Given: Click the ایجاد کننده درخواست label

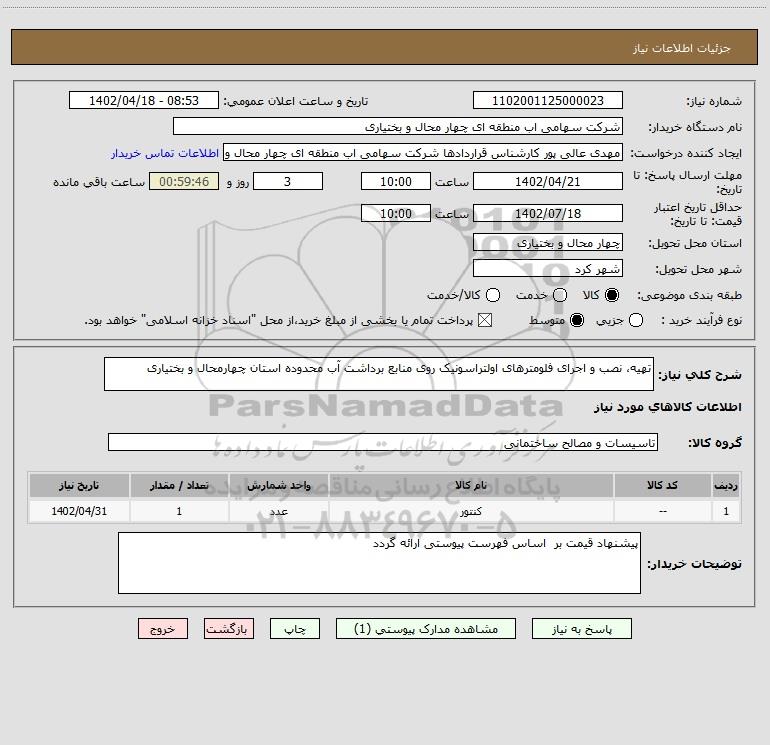Looking at the screenshot, I should 686,154.
